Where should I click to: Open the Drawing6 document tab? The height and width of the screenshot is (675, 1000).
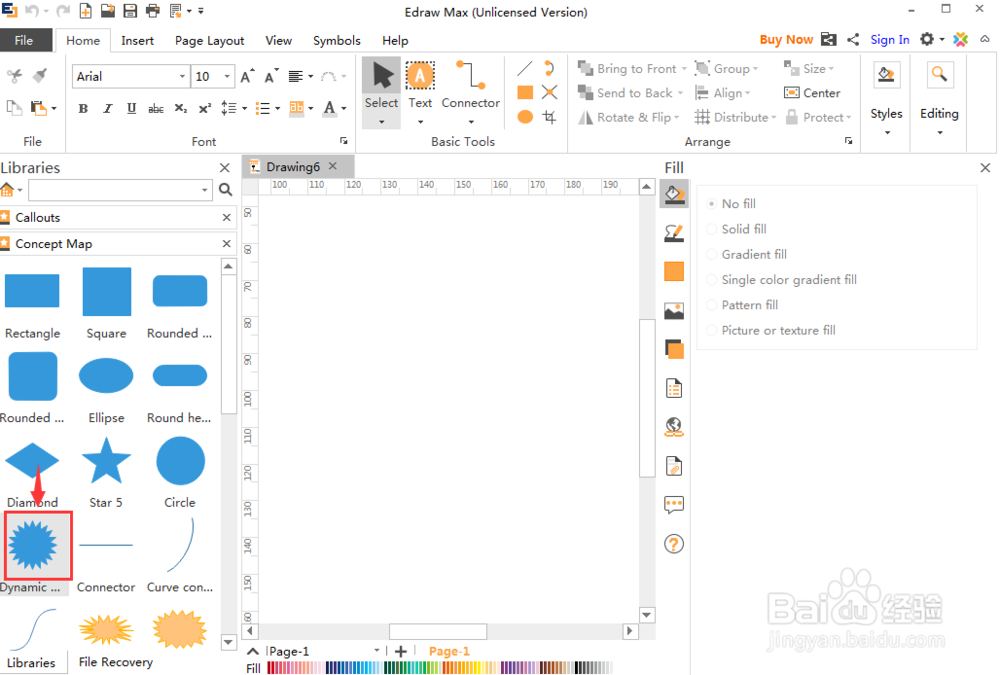[x=293, y=167]
